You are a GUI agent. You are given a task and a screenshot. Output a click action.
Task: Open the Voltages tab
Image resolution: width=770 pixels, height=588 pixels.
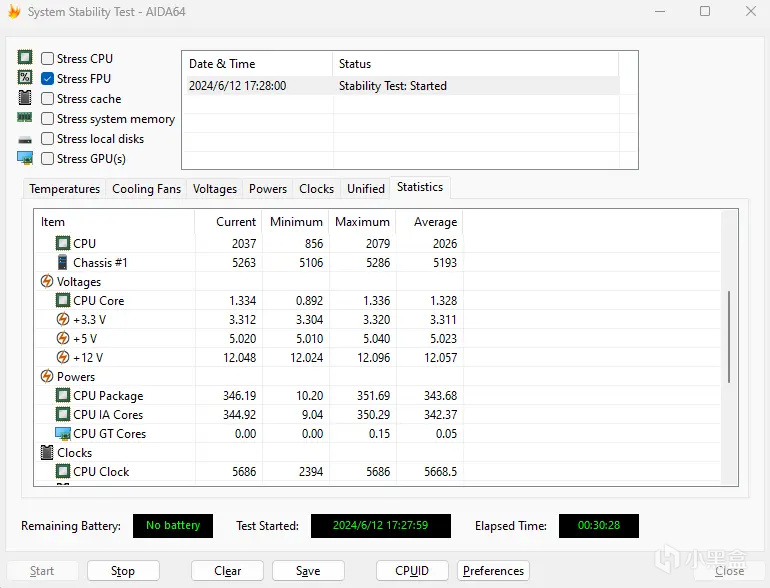pyautogui.click(x=215, y=189)
